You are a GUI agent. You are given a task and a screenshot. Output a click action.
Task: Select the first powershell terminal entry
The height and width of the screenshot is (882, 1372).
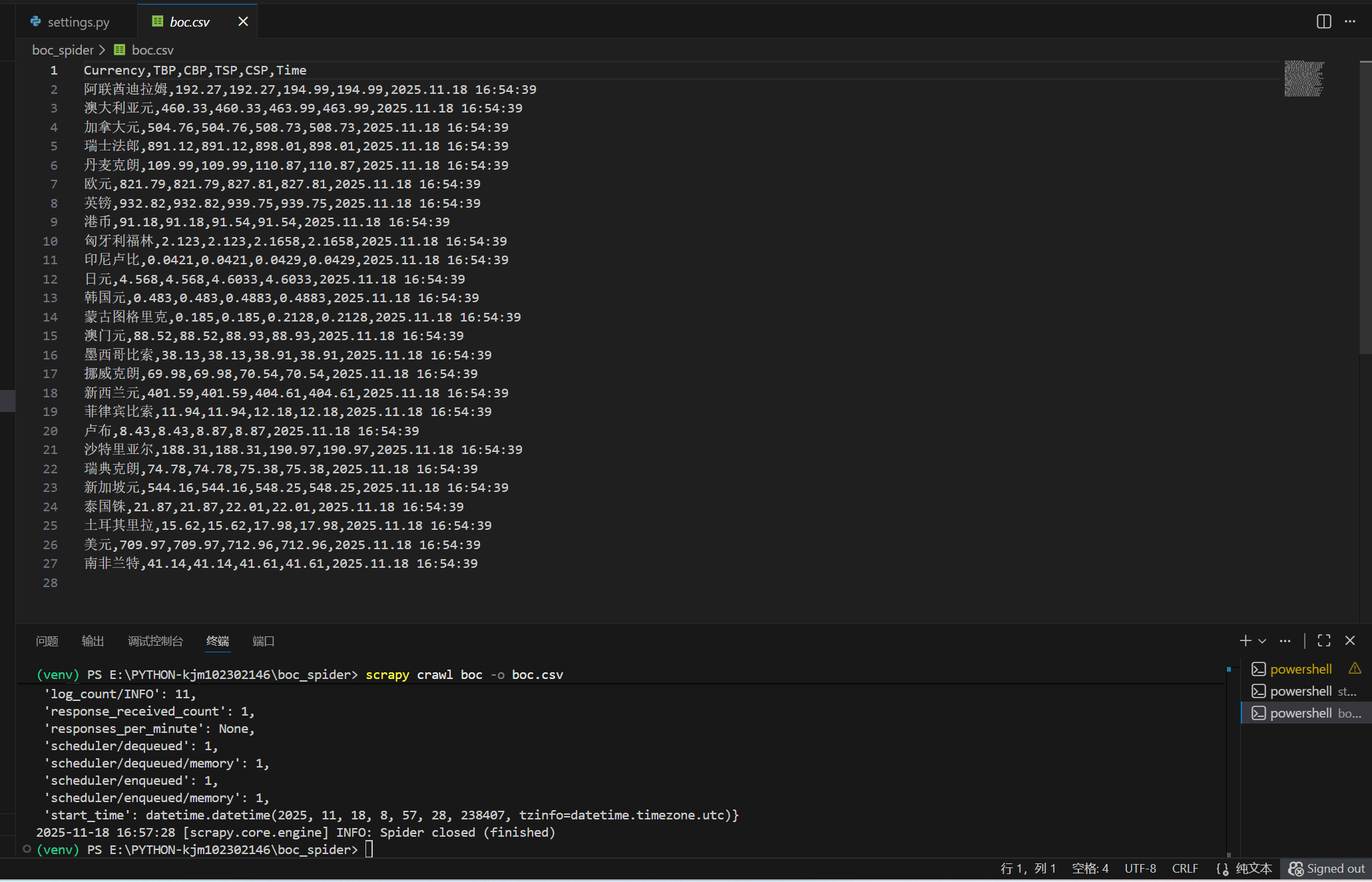(1300, 669)
